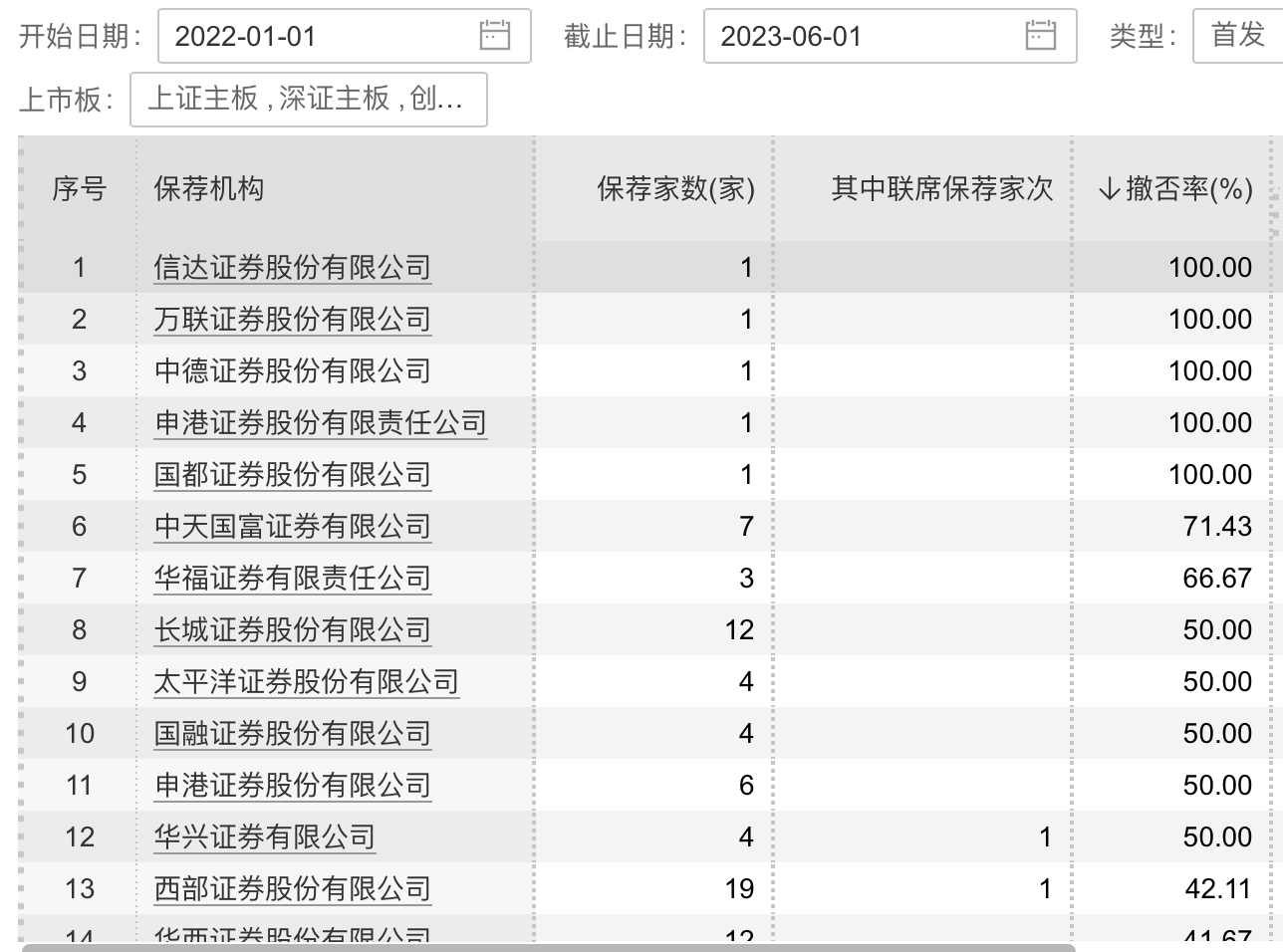This screenshot has height=952, width=1283.
Task: Open 中天国富证券有限公司 link
Action: (x=292, y=526)
